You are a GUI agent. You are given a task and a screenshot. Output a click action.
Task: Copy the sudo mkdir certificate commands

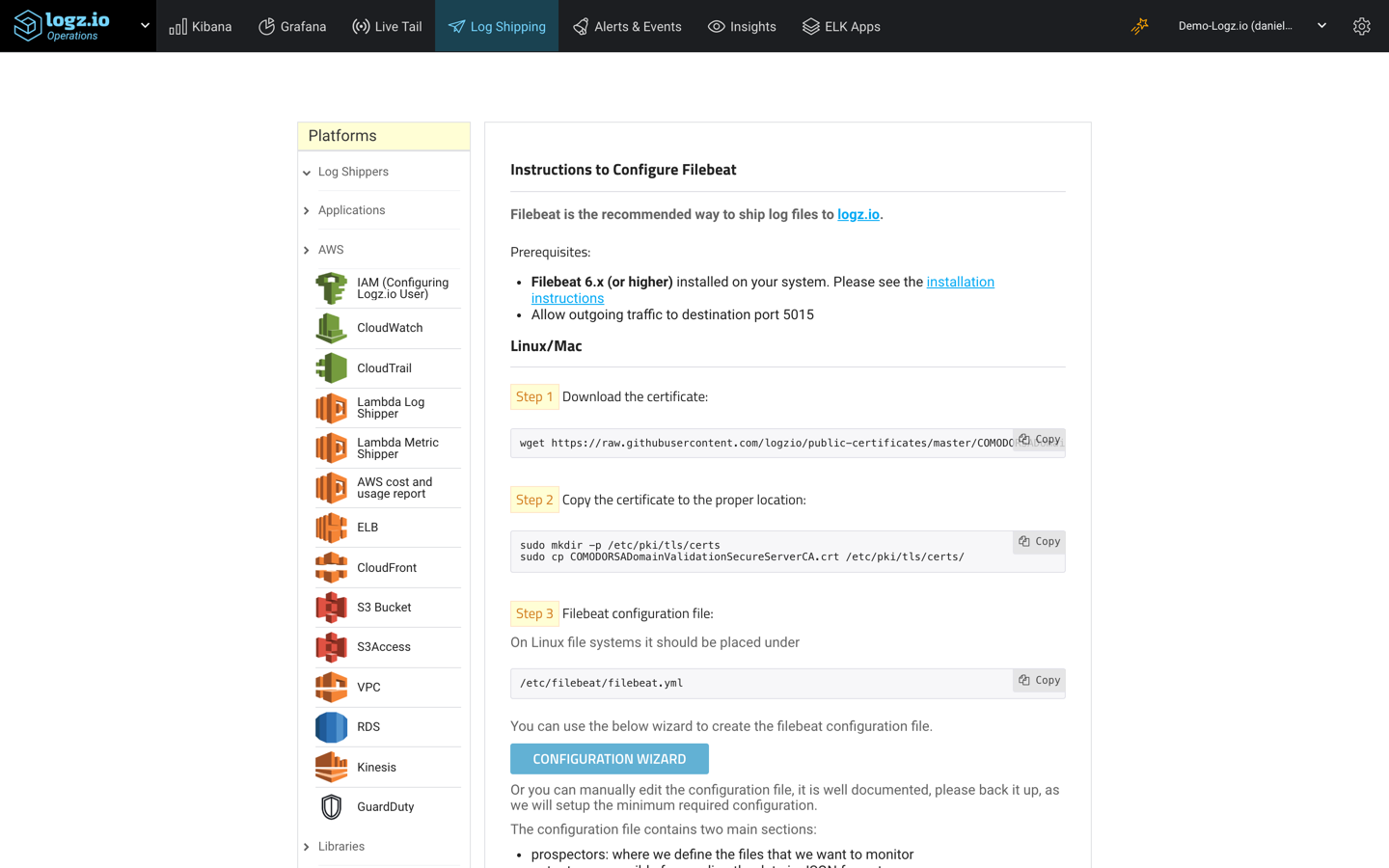1040,542
